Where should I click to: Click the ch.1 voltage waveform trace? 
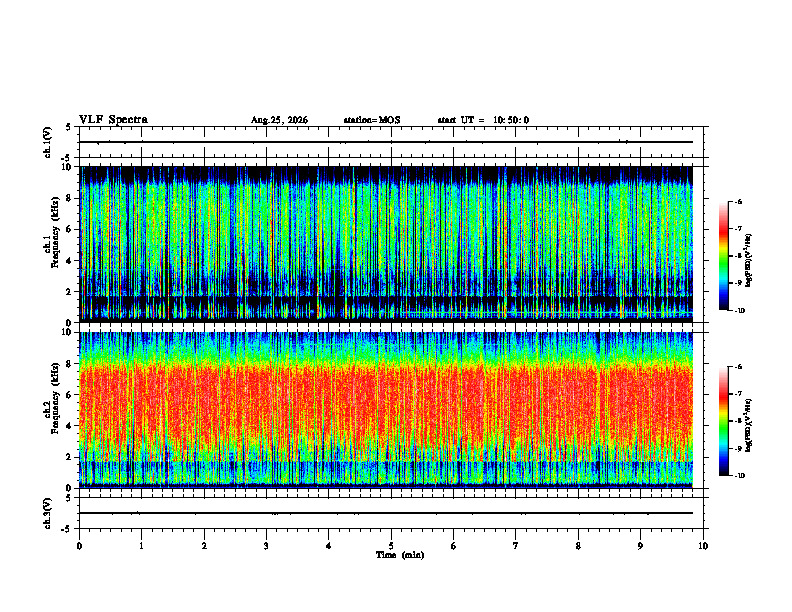point(386,142)
